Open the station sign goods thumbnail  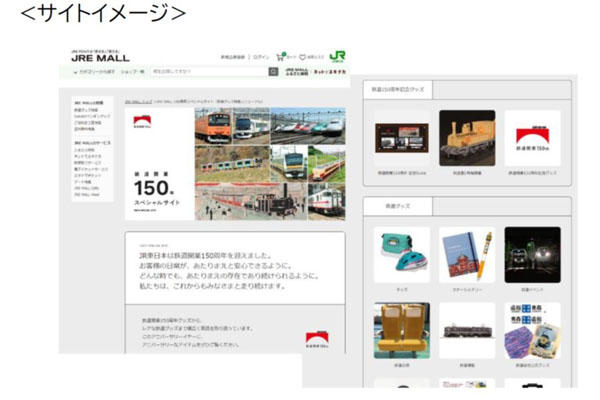coord(533,331)
